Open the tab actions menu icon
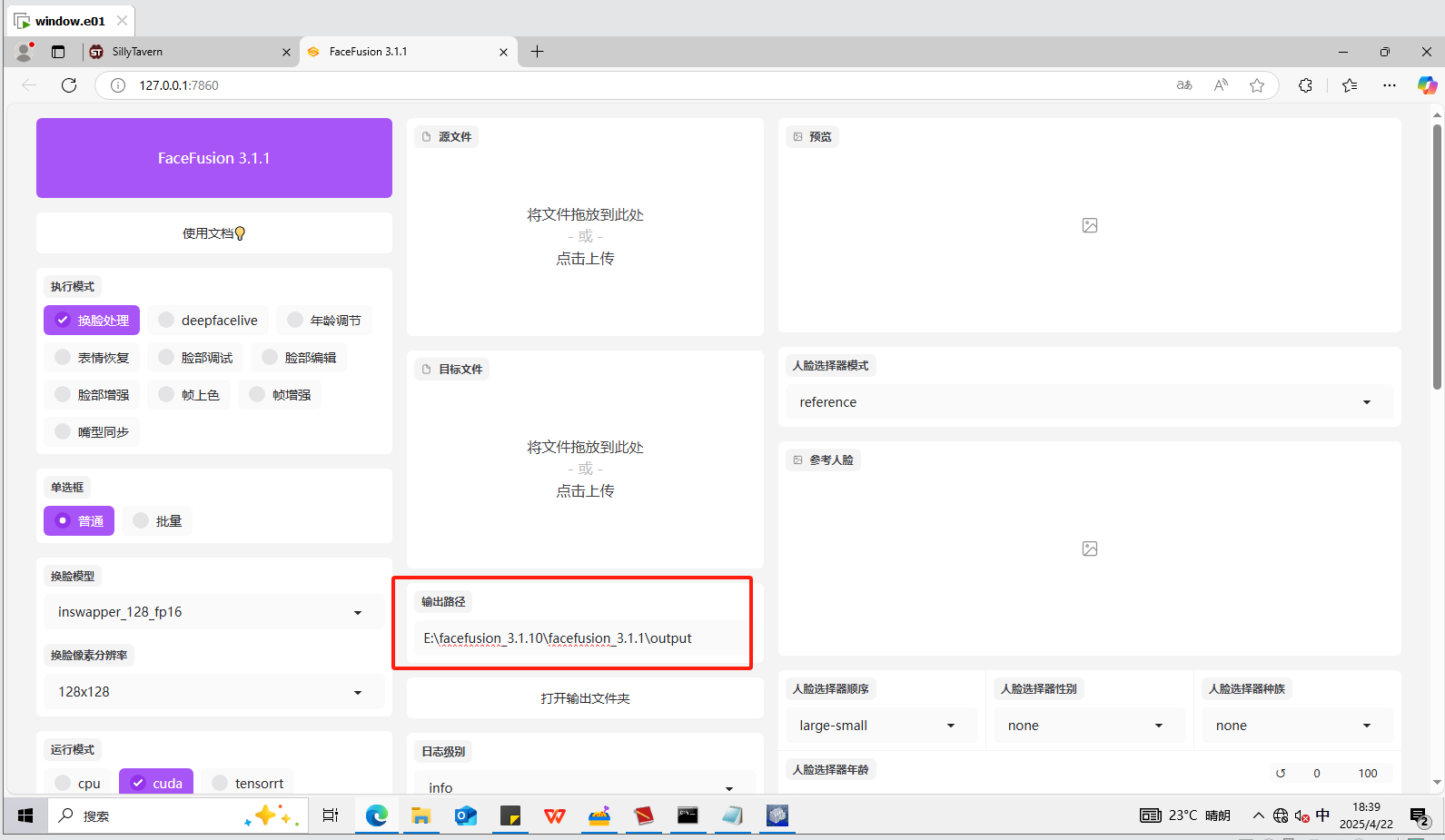Screen dimensions: 1445x840 click(x=58, y=52)
